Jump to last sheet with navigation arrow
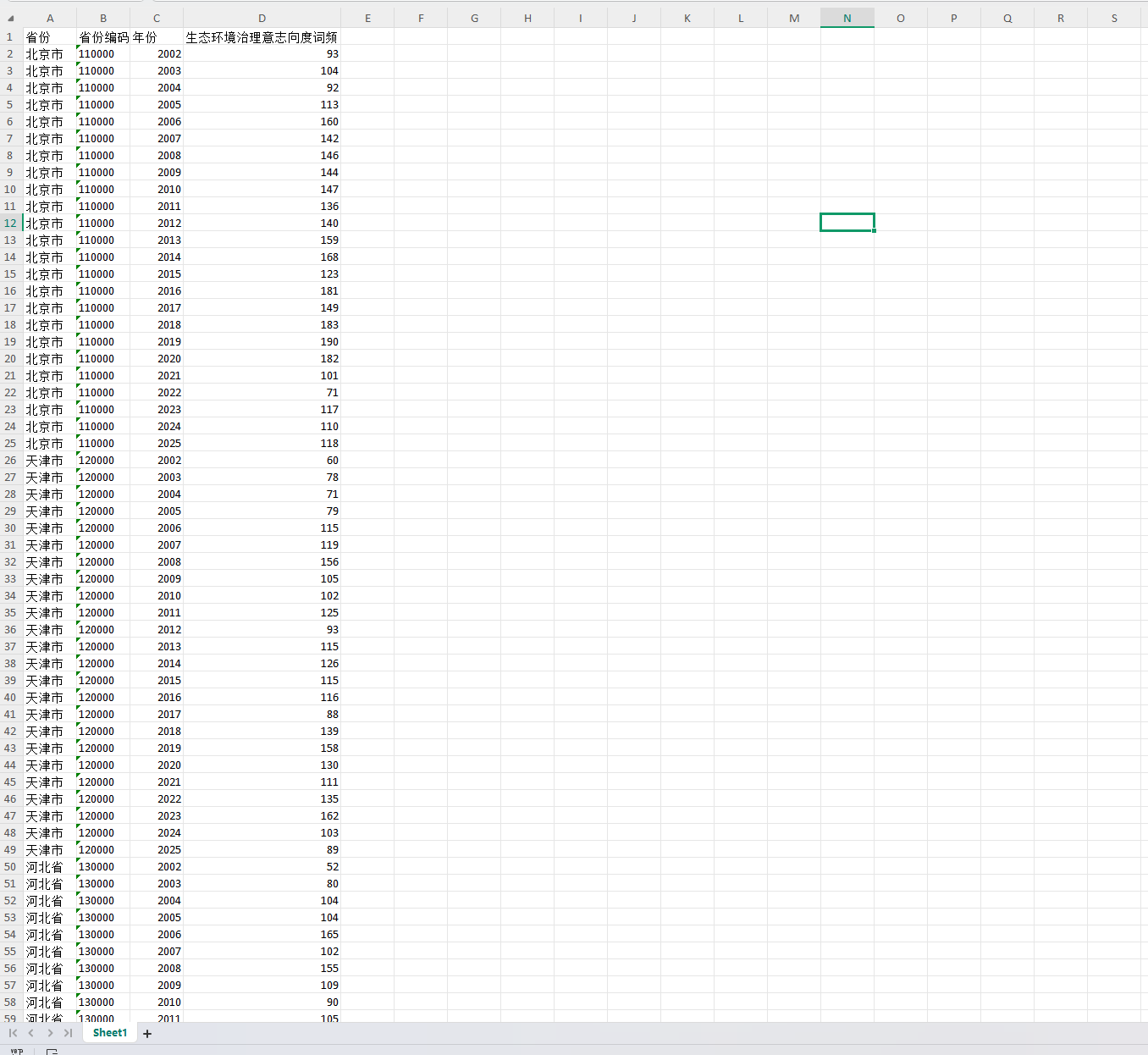 pos(68,1033)
